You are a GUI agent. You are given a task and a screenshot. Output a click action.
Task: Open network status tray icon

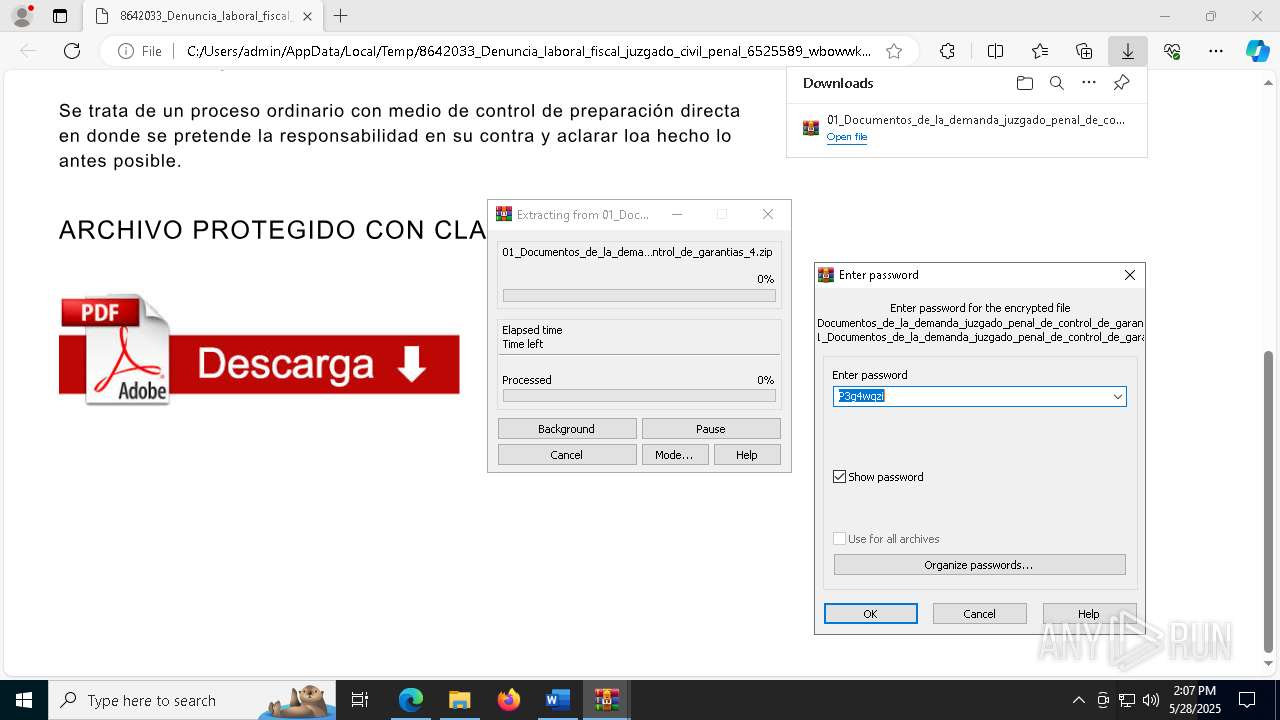pos(1127,700)
